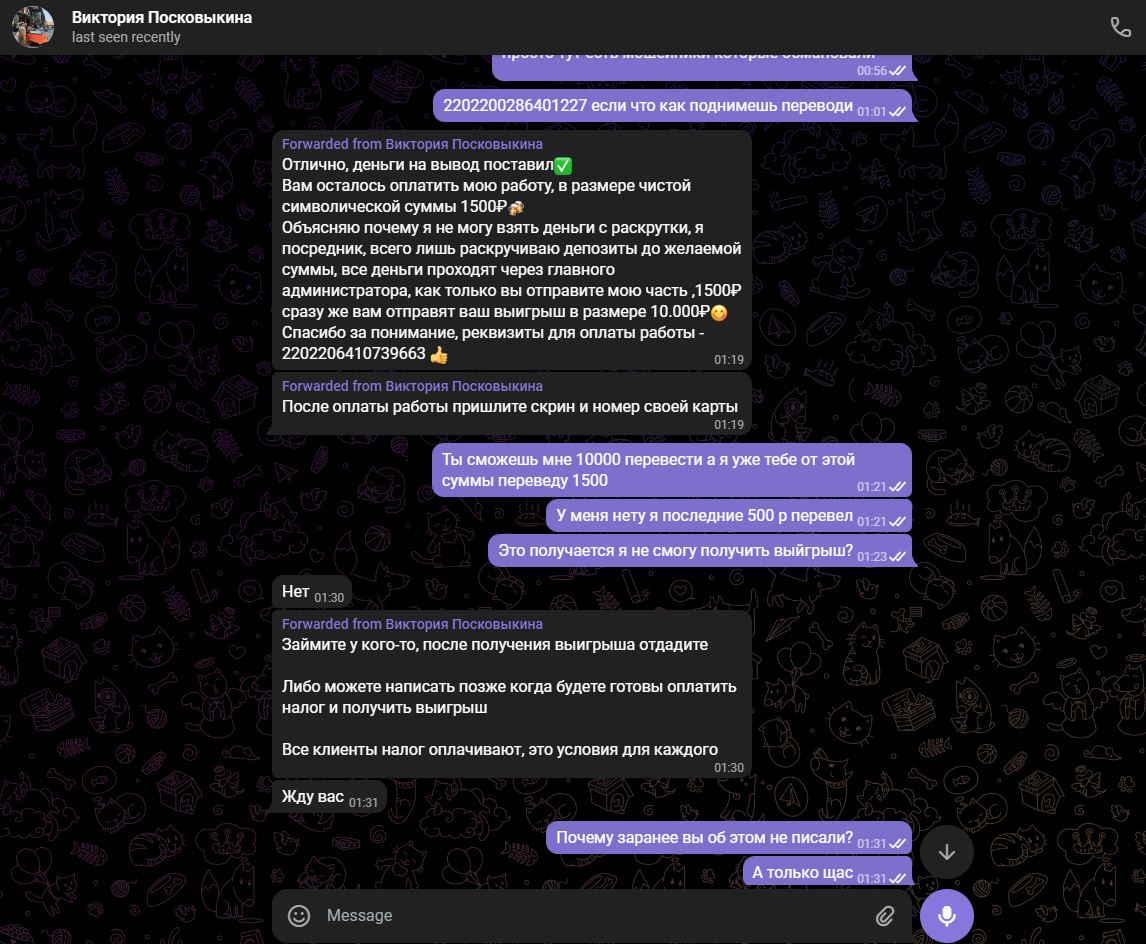Select the 'А только щас' outgoing message
This screenshot has height=944, width=1146.
tap(827, 872)
